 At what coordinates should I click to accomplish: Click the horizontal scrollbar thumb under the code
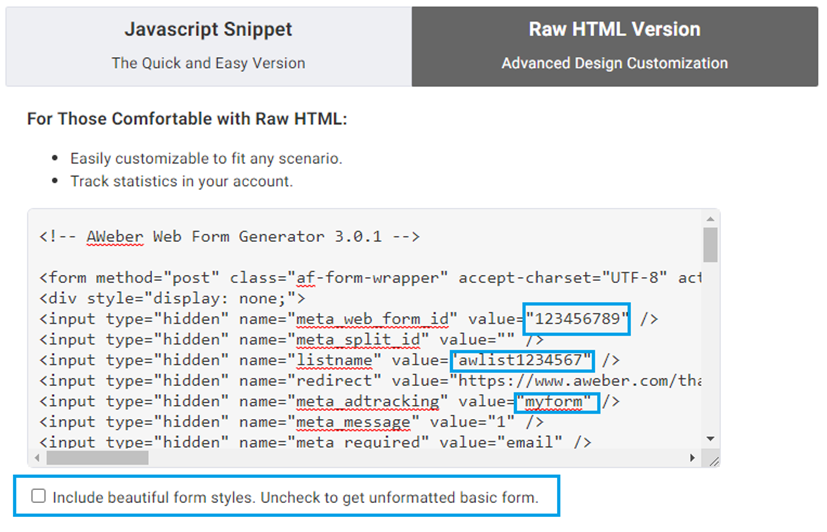click(x=98, y=458)
